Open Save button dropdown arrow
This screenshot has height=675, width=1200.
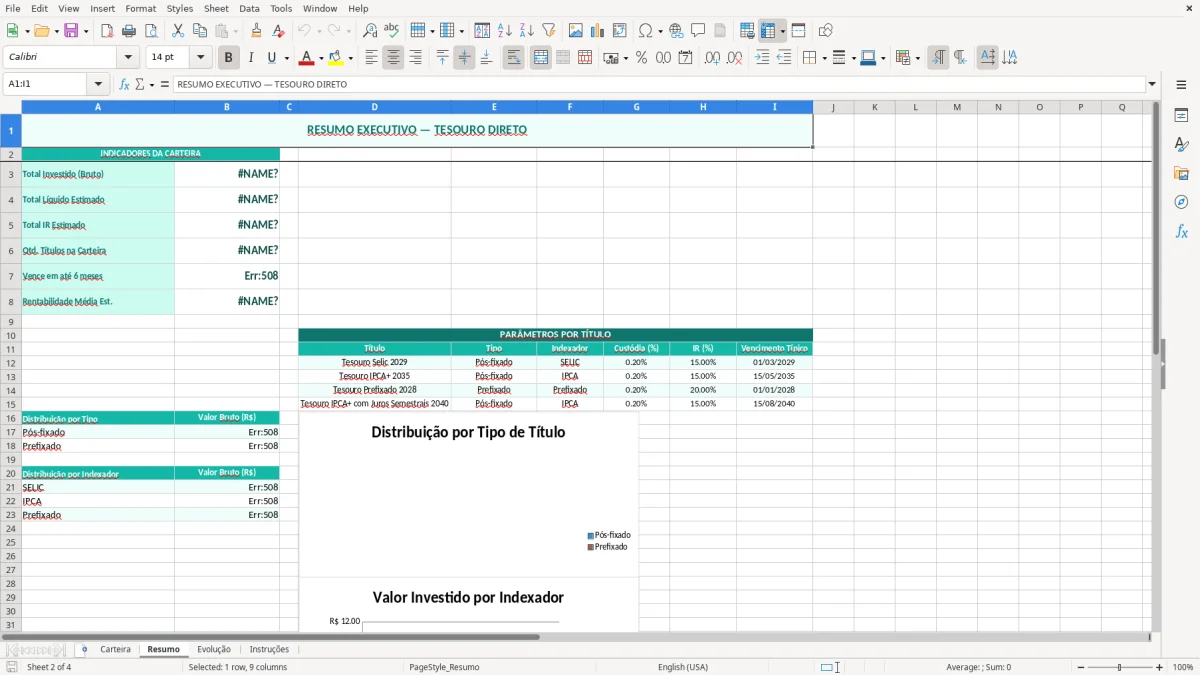pyautogui.click(x=86, y=31)
